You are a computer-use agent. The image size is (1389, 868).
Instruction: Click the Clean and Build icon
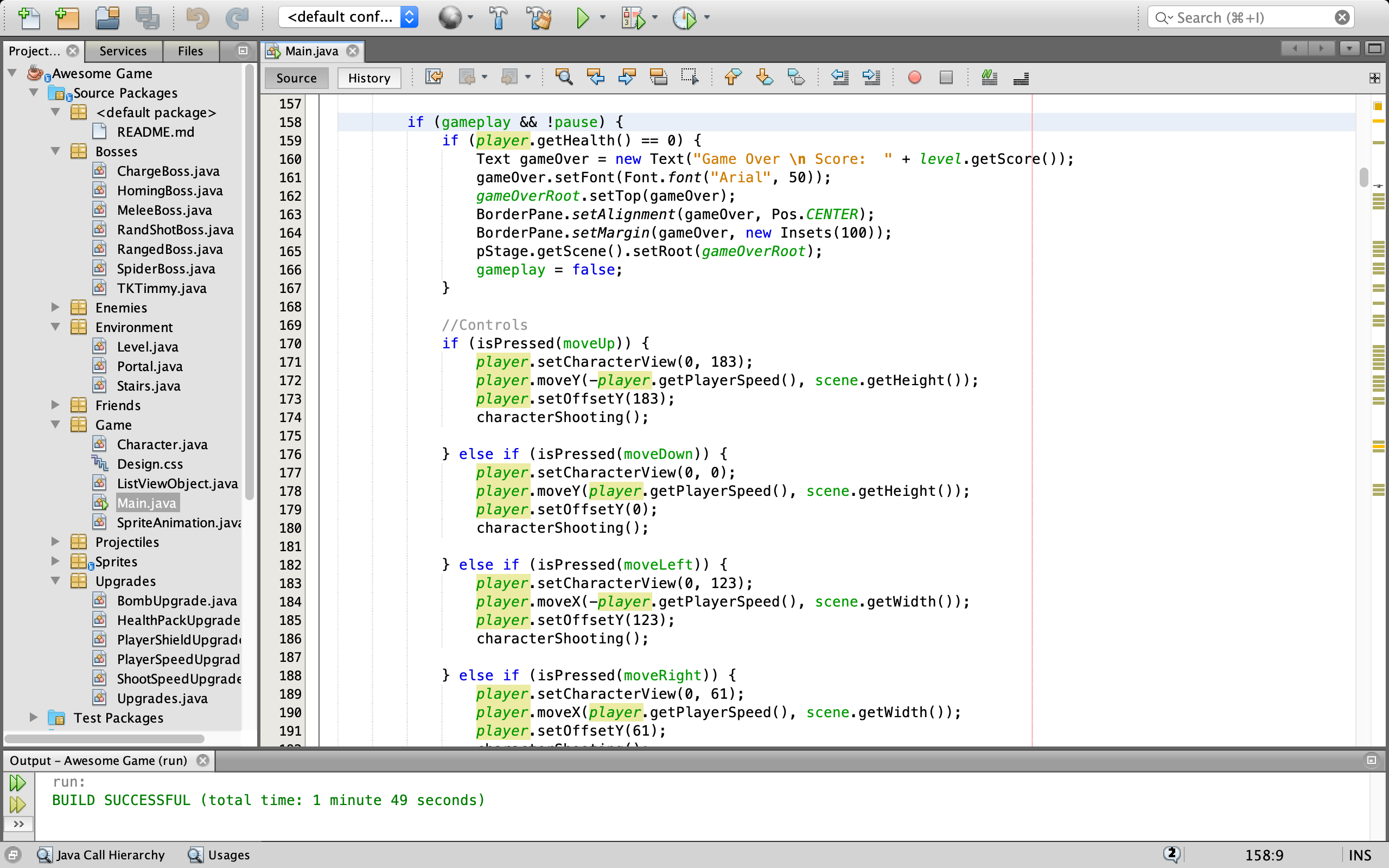coord(539,18)
